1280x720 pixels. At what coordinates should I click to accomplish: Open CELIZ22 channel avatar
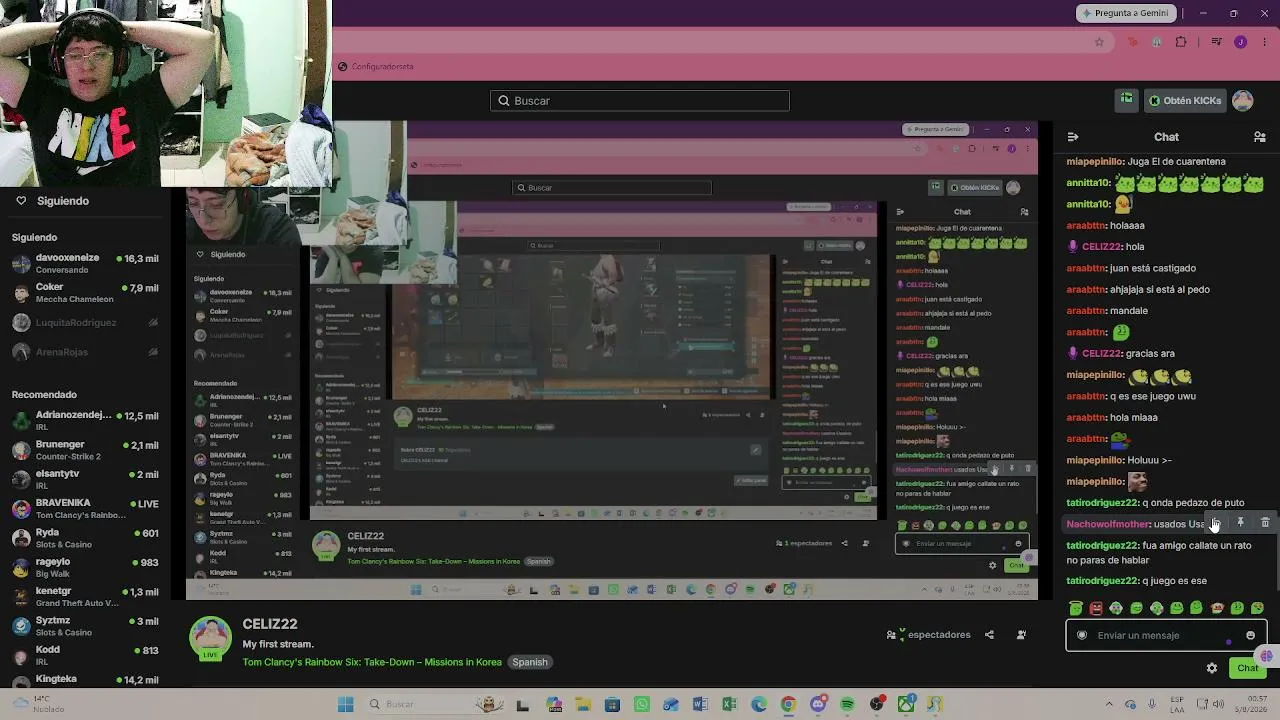point(211,640)
